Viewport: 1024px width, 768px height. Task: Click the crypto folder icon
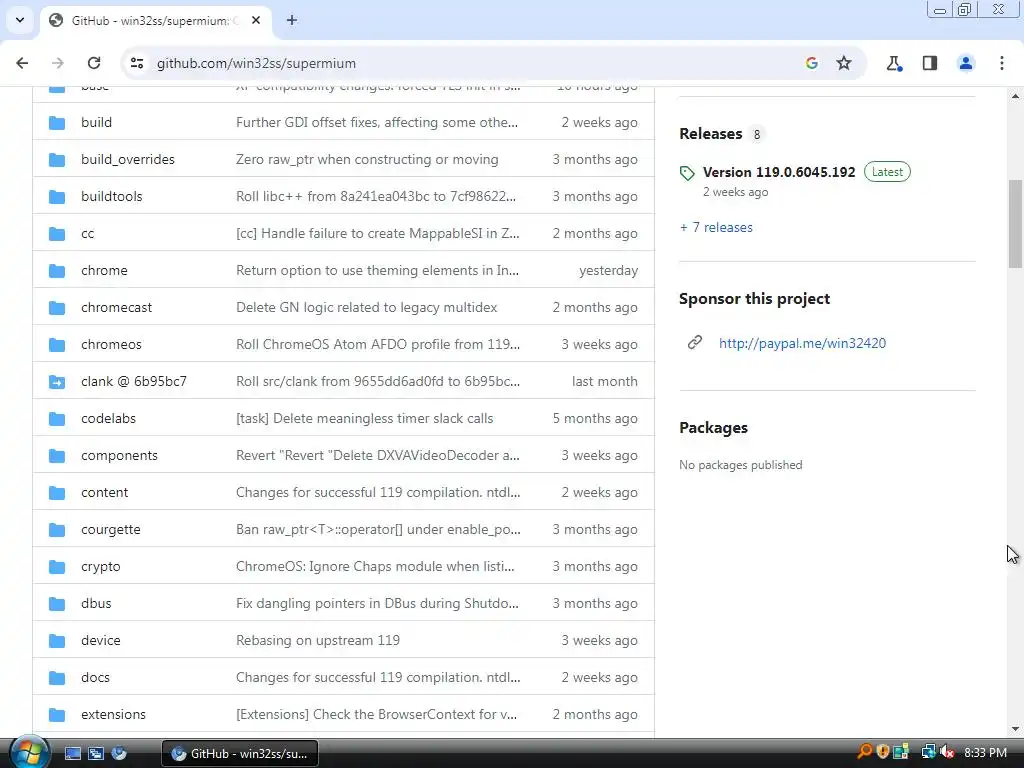[57, 567]
